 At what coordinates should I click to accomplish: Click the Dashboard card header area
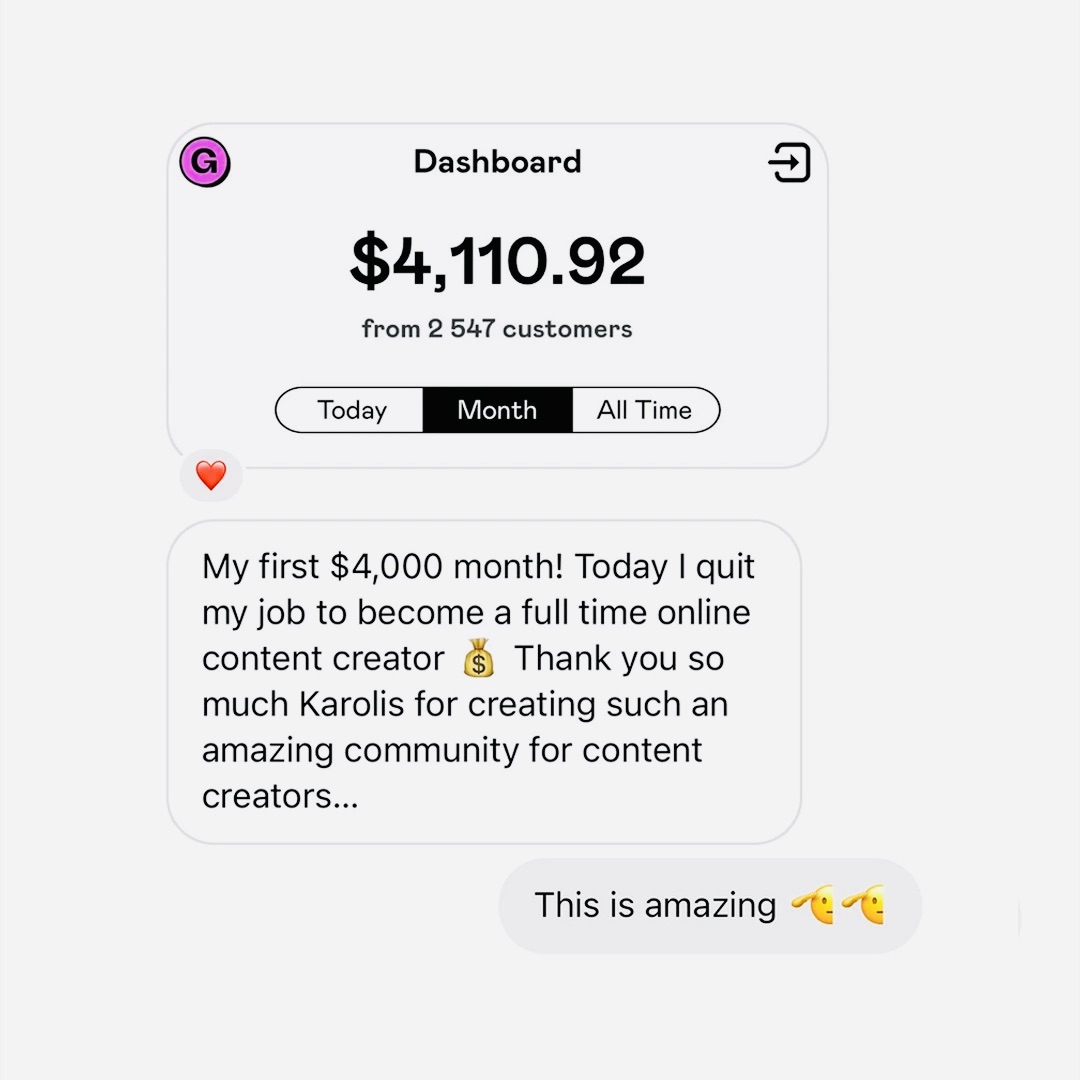[x=497, y=162]
